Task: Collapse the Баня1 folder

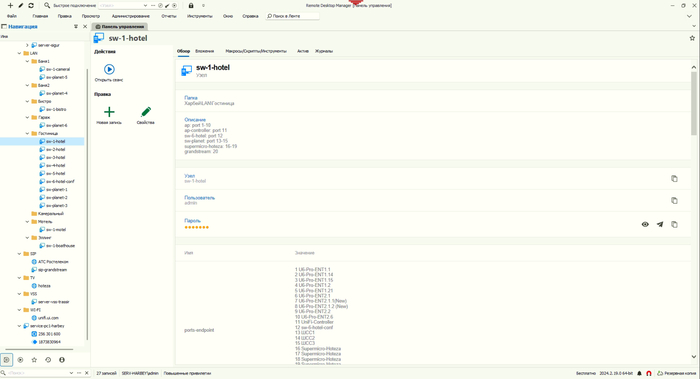Action: 27,61
